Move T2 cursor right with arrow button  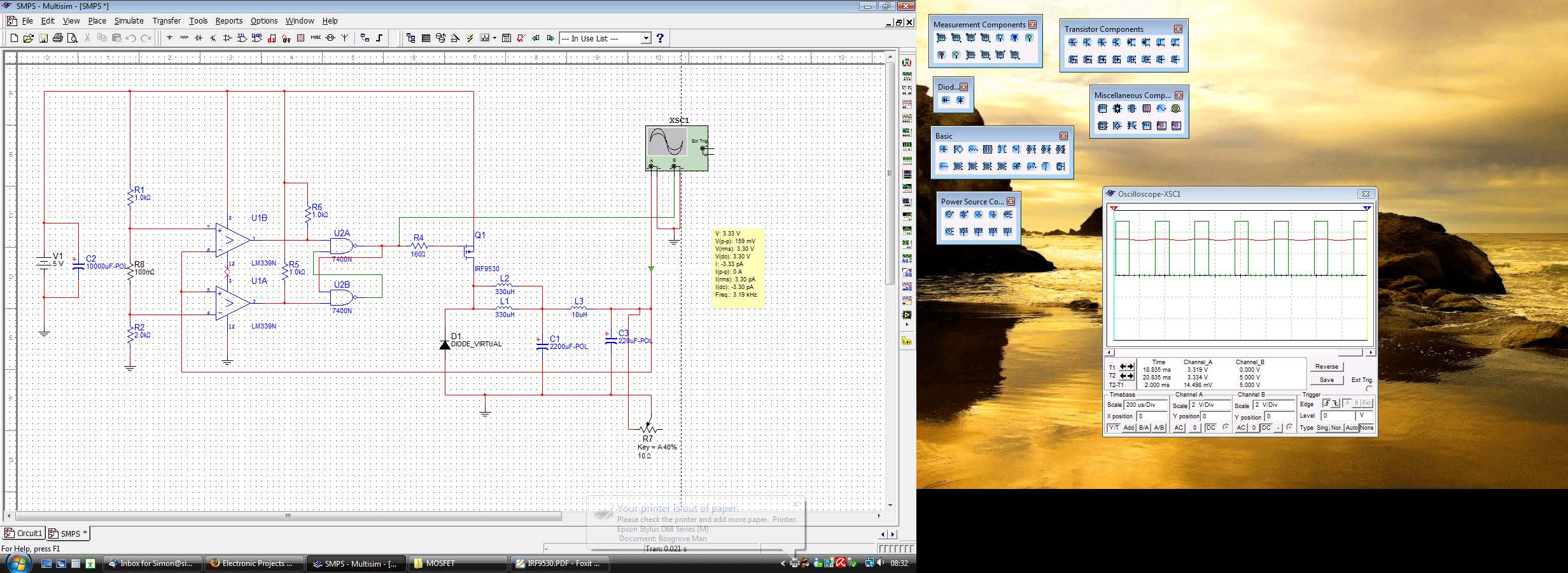(1131, 376)
